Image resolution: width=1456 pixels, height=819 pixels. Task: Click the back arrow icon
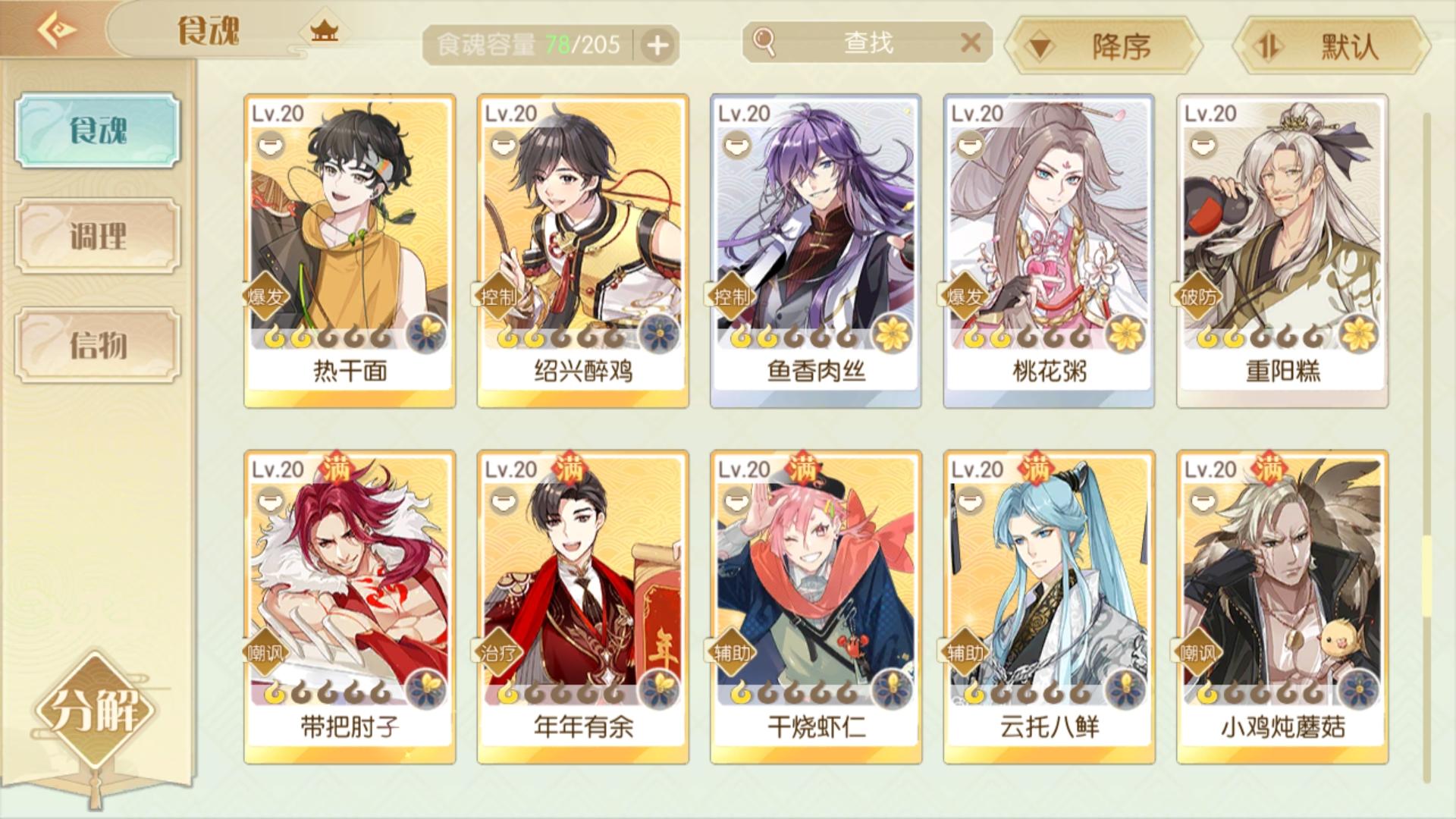[x=57, y=30]
